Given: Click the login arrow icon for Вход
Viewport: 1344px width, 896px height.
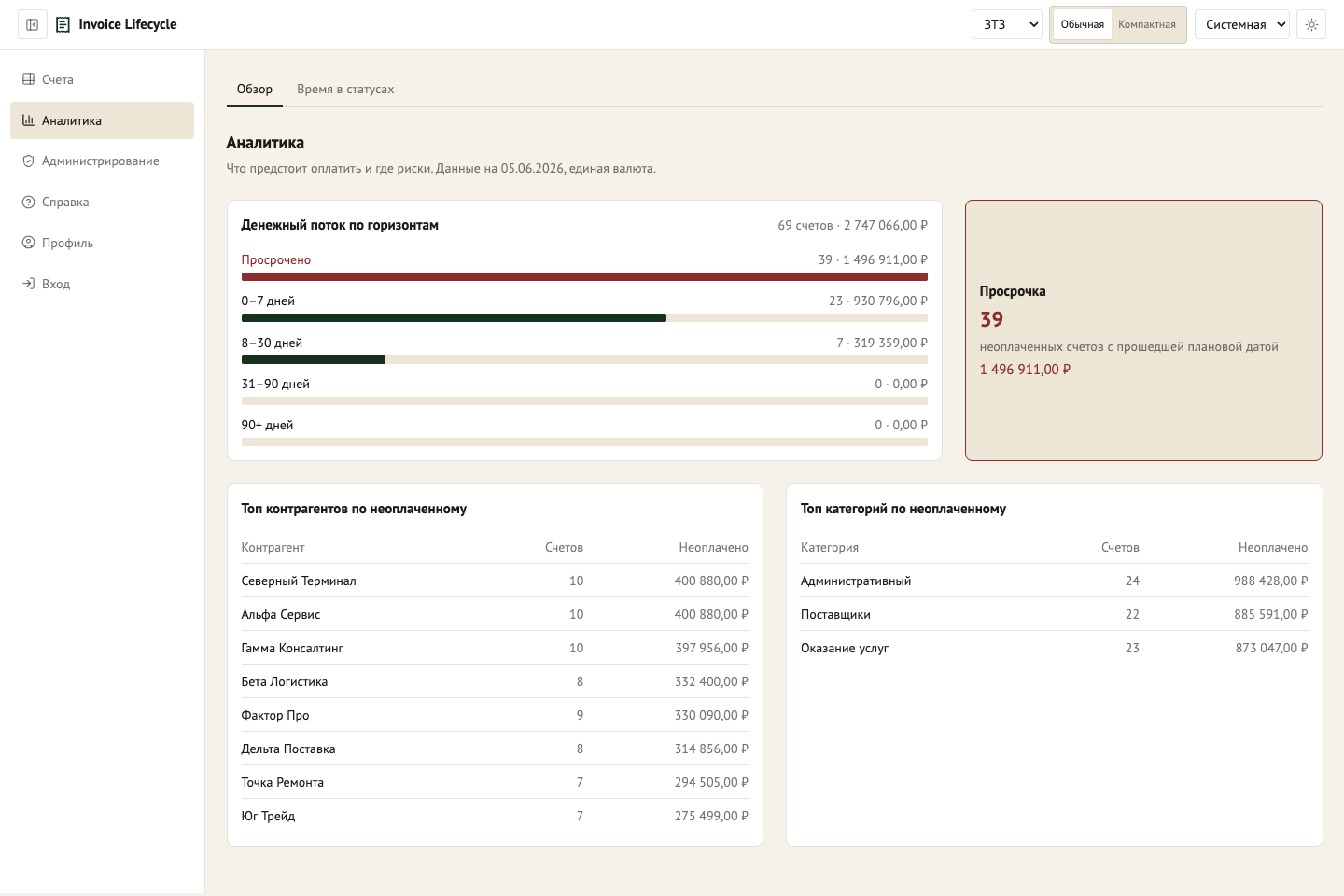Looking at the screenshot, I should (28, 284).
